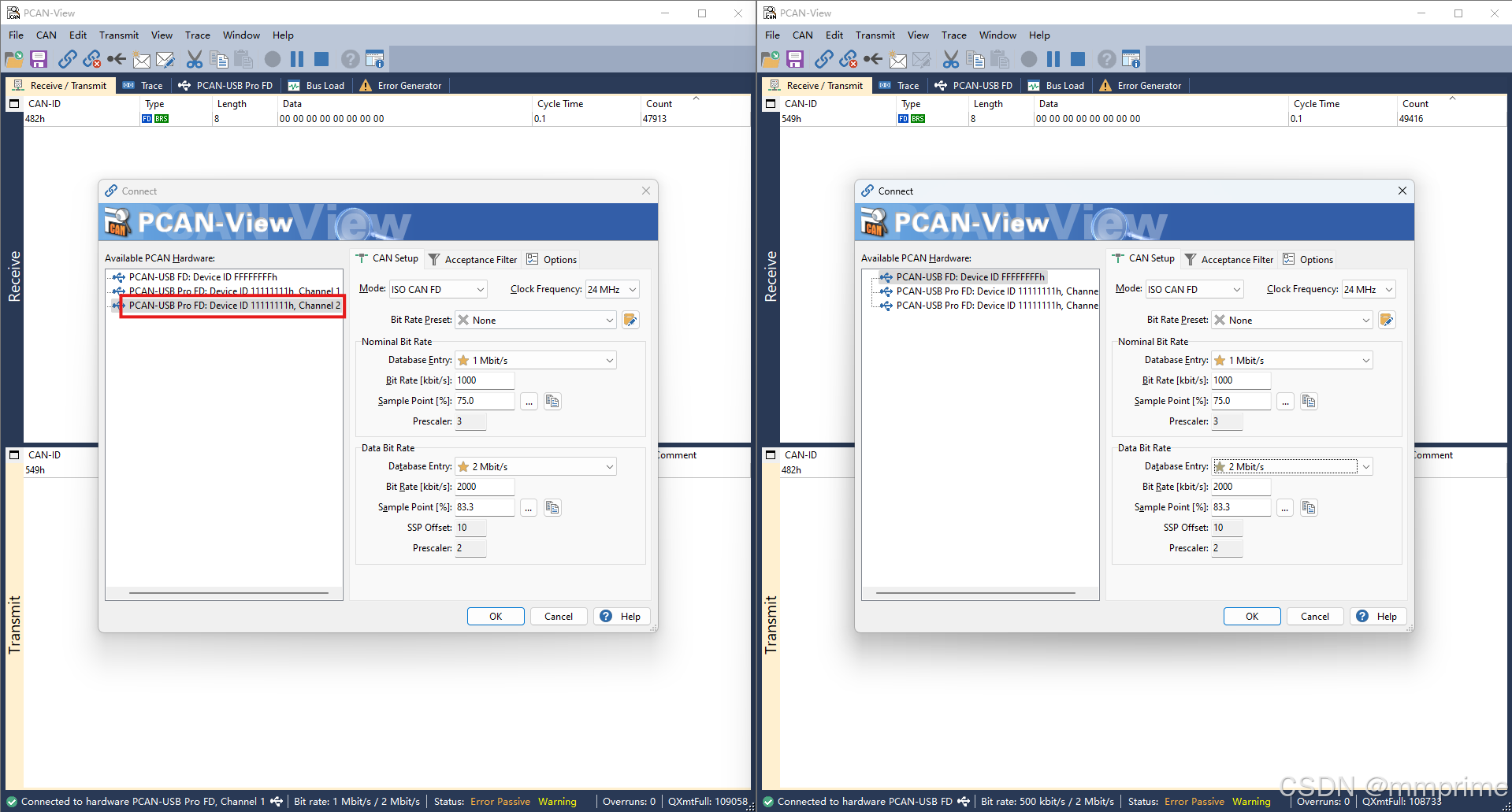
Task: Click the Cut scissors icon in right window
Action: [x=951, y=59]
